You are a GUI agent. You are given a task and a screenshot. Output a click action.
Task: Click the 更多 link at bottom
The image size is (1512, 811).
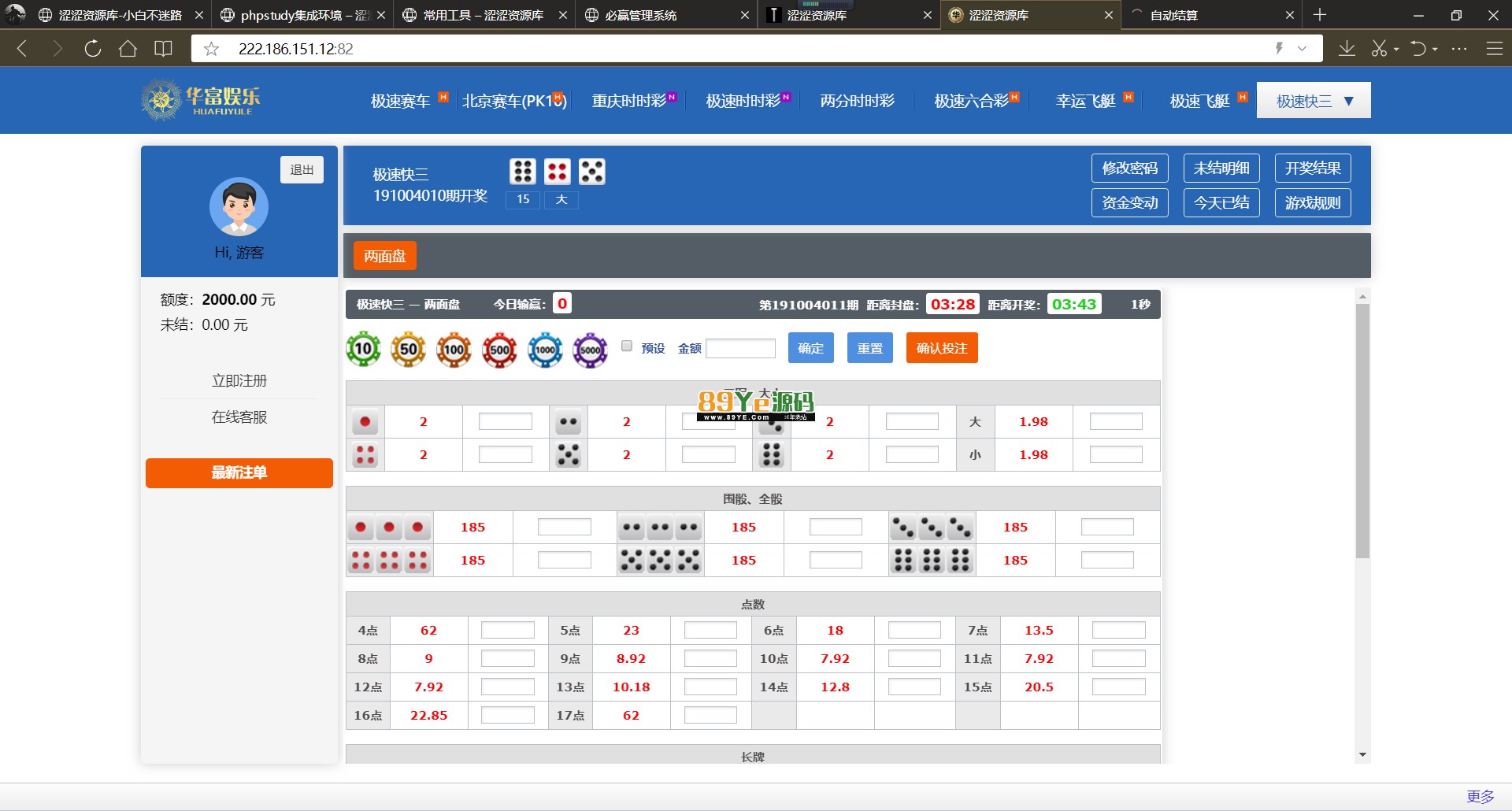tap(1480, 796)
